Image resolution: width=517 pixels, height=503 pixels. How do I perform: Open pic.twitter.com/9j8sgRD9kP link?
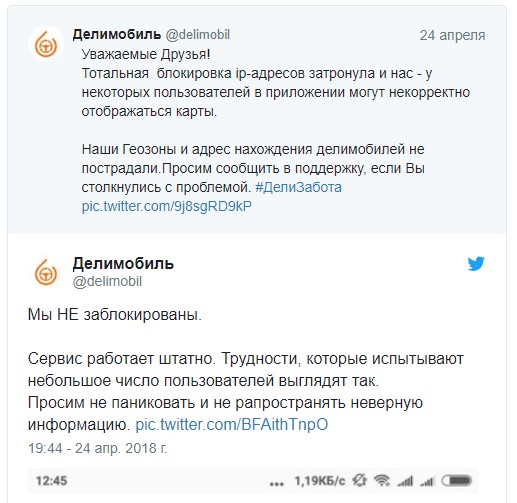point(167,206)
